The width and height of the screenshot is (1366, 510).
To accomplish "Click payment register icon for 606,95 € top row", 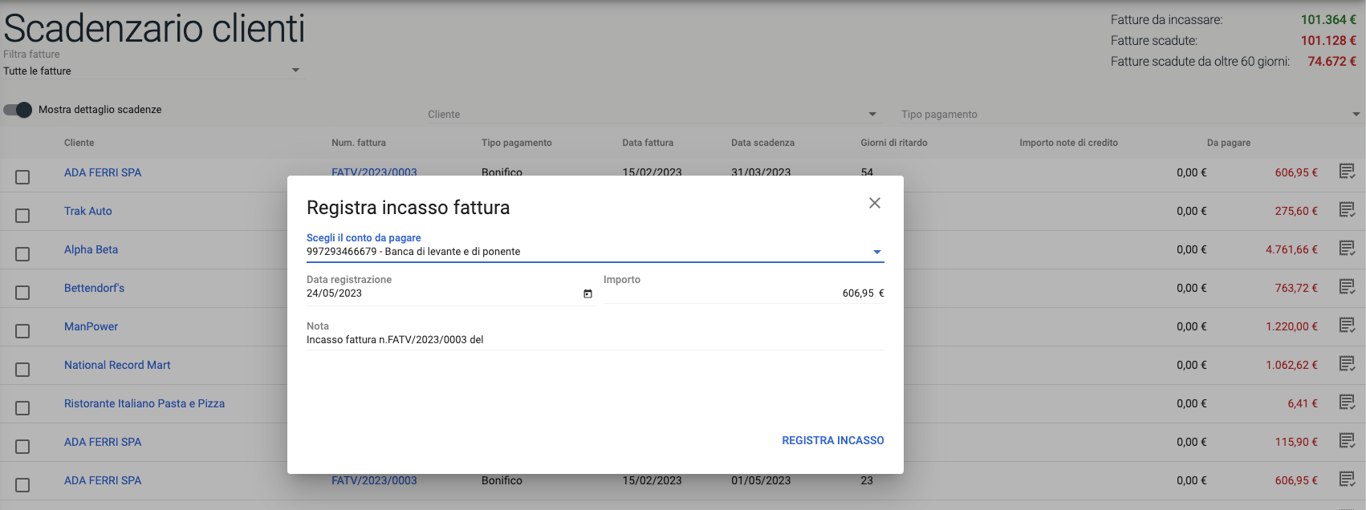I will [1346, 172].
